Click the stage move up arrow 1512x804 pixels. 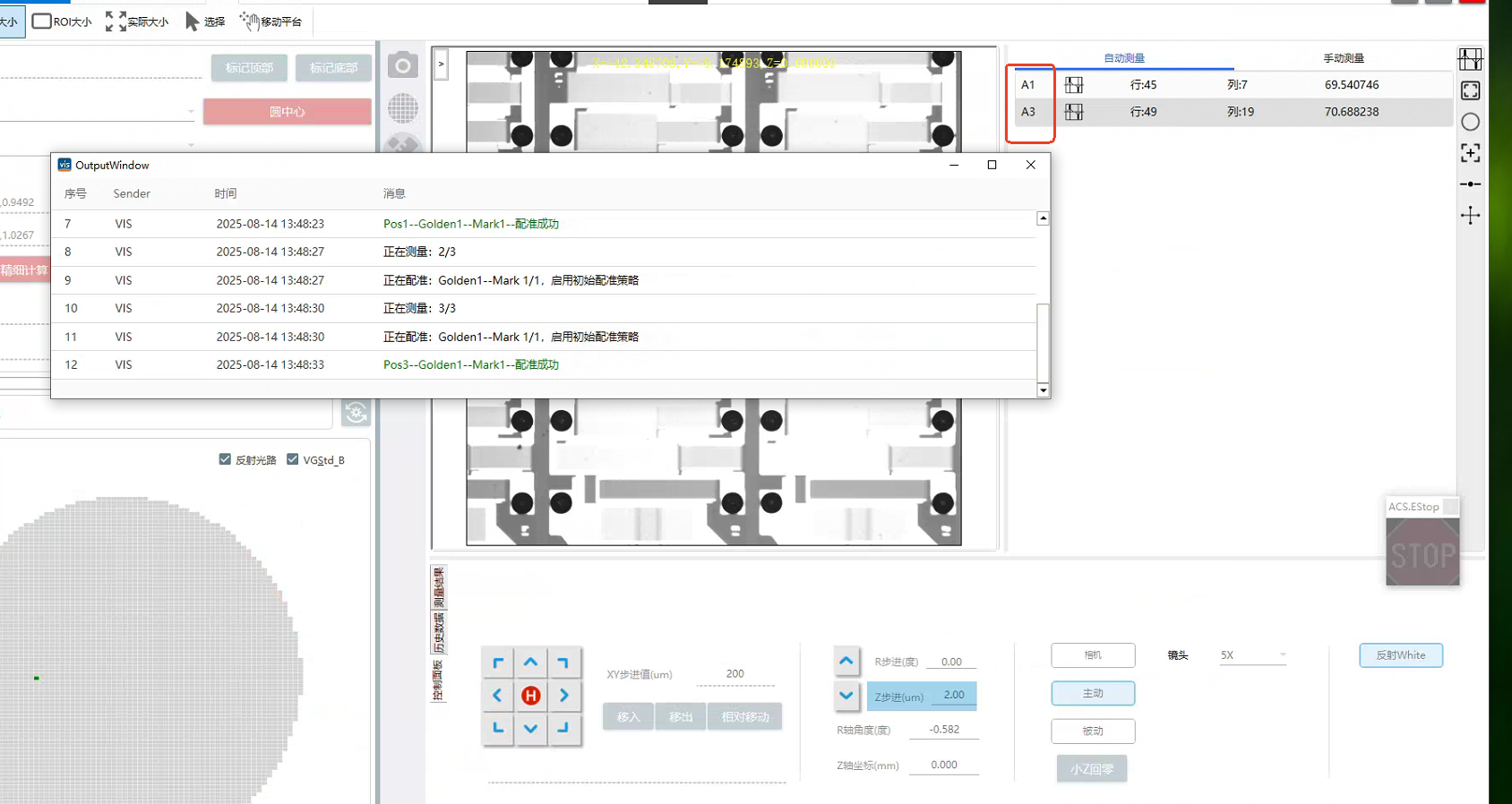point(530,663)
